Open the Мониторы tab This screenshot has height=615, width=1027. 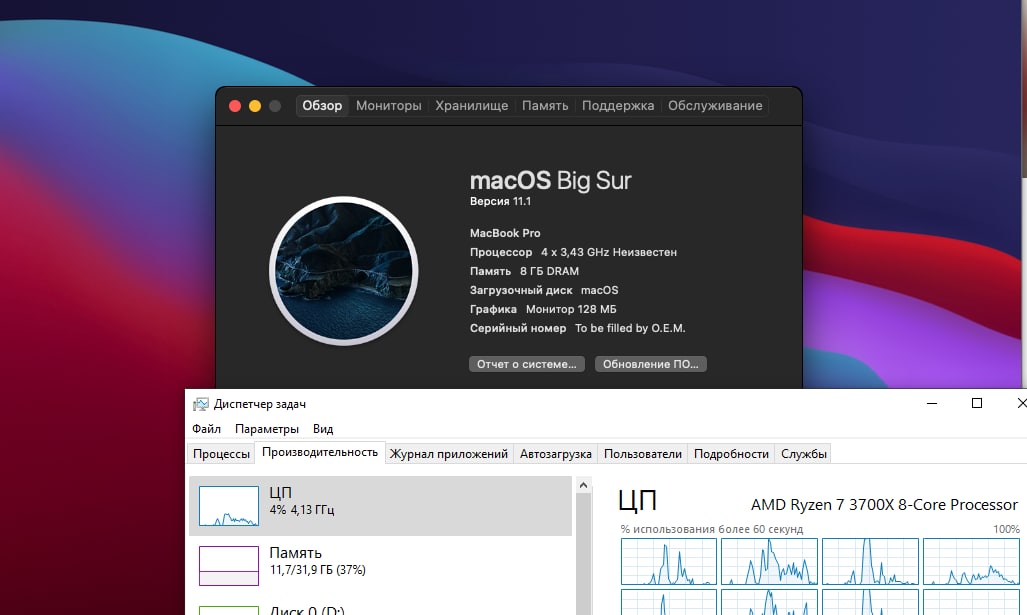(x=388, y=105)
